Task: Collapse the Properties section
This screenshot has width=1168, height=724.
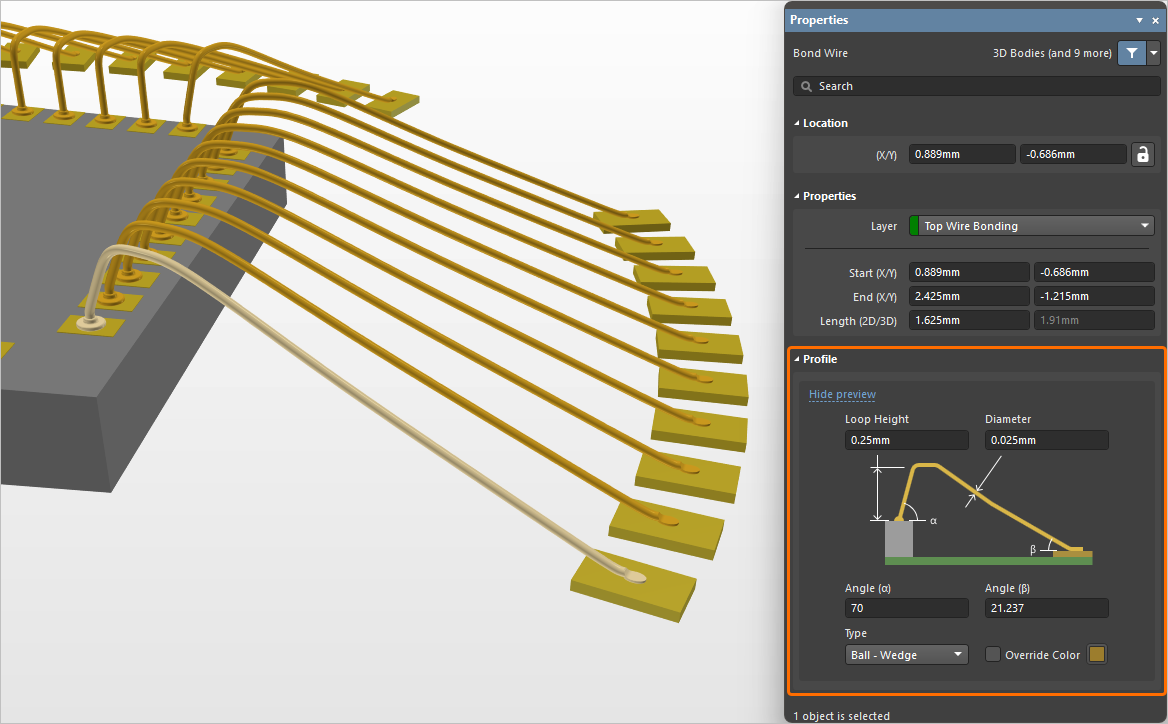Action: [x=797, y=197]
